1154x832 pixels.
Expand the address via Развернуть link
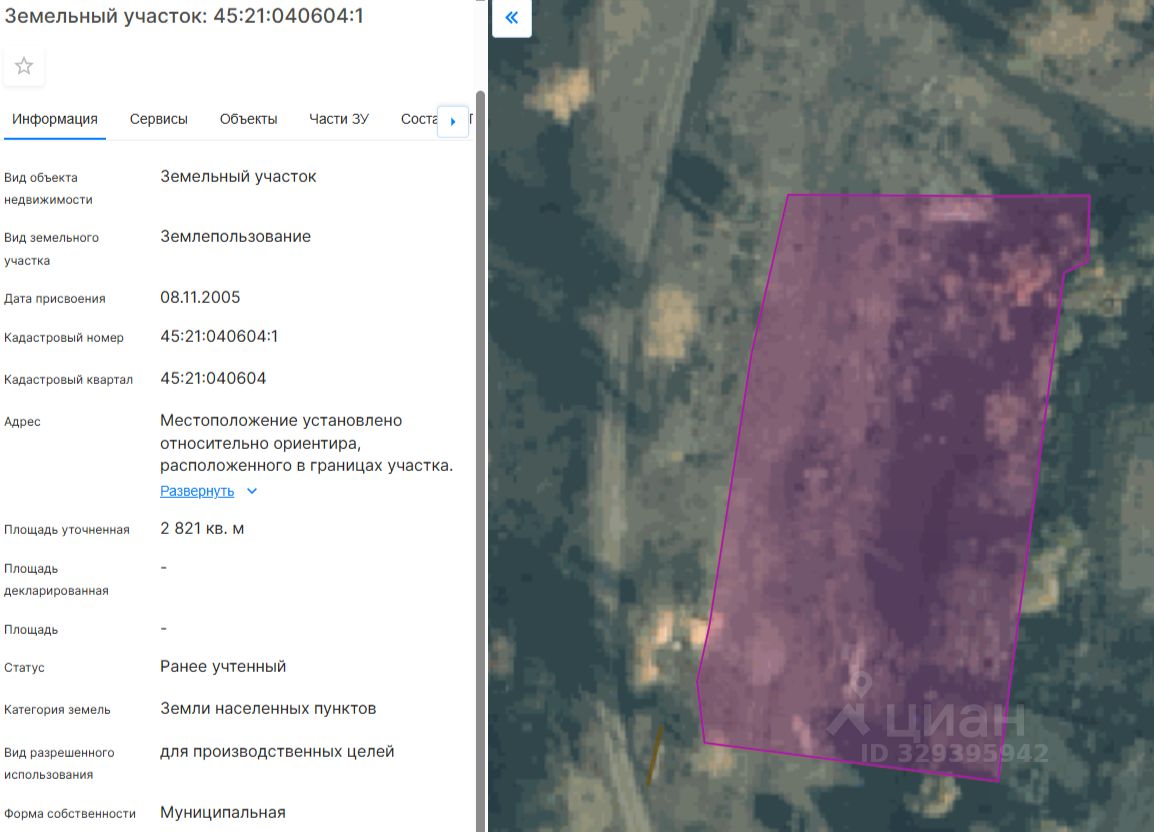(197, 491)
